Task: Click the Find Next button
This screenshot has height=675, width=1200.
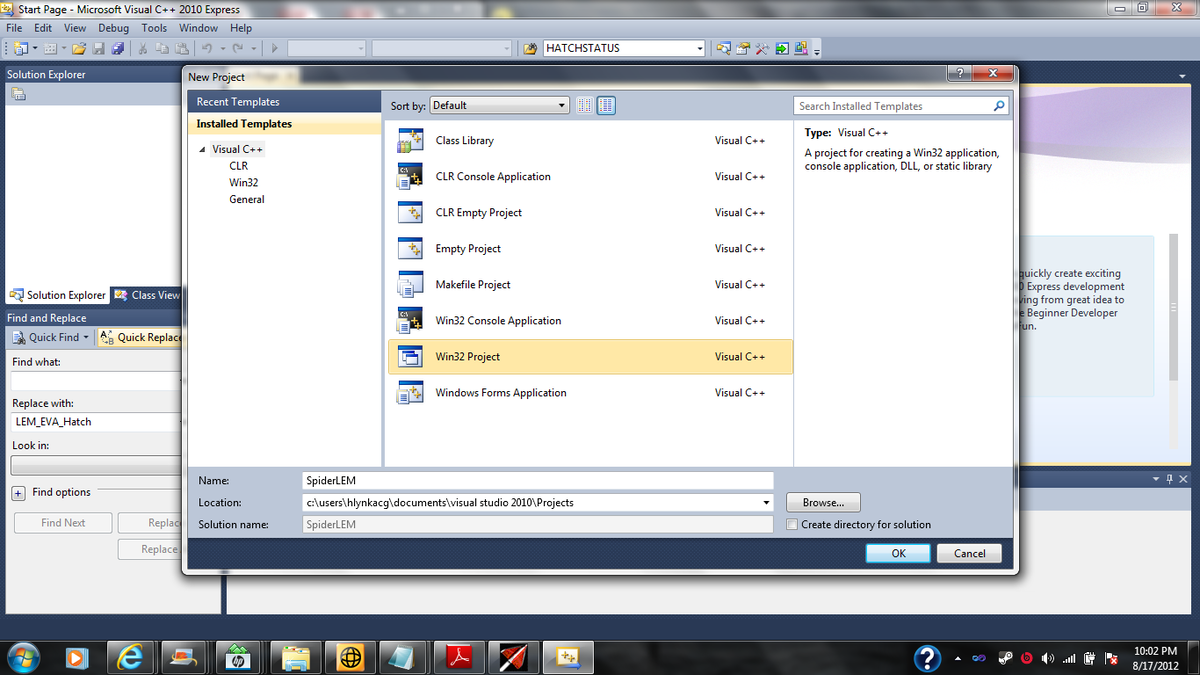Action: click(x=63, y=523)
